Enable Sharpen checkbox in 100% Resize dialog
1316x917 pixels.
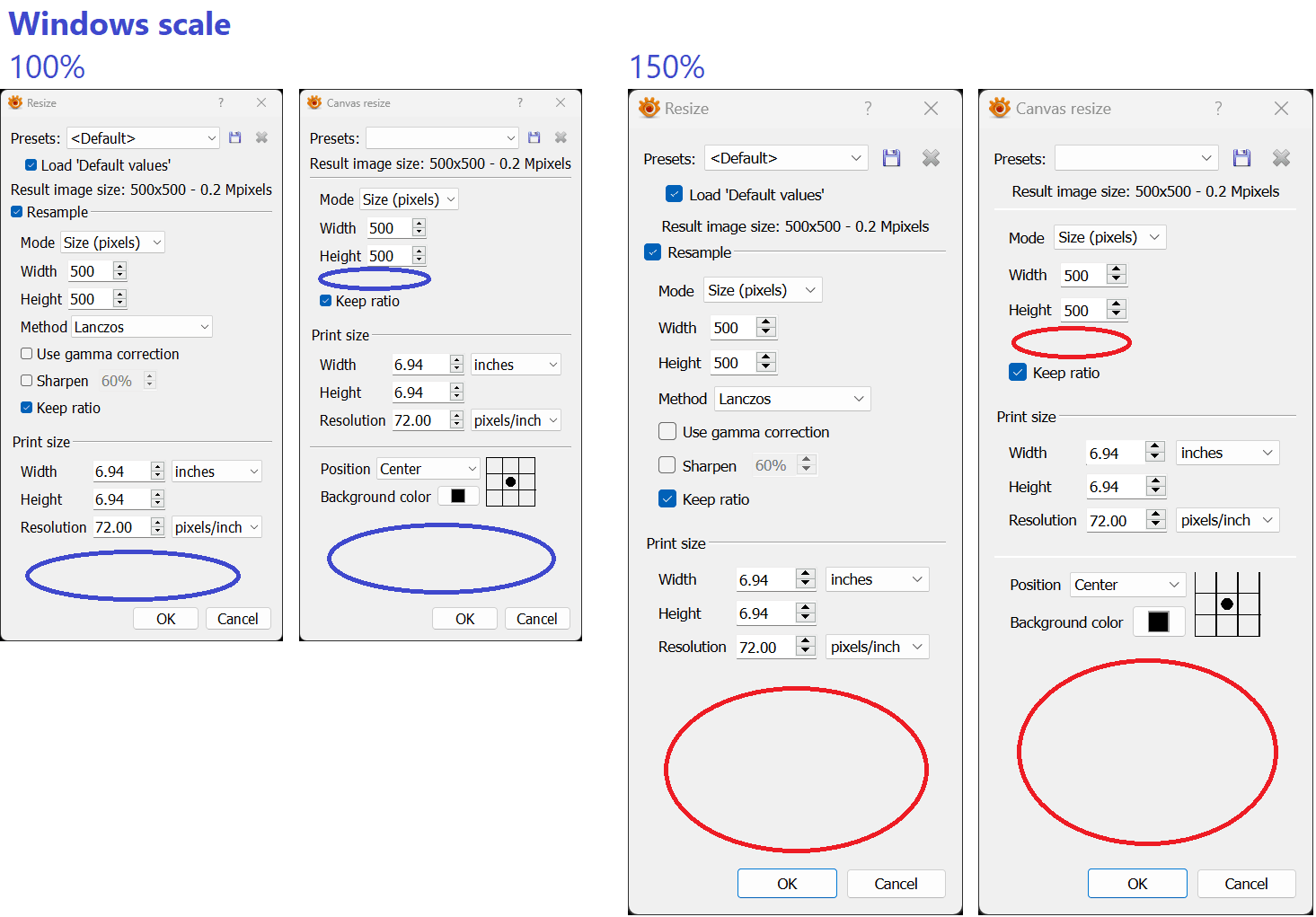pyautogui.click(x=27, y=381)
